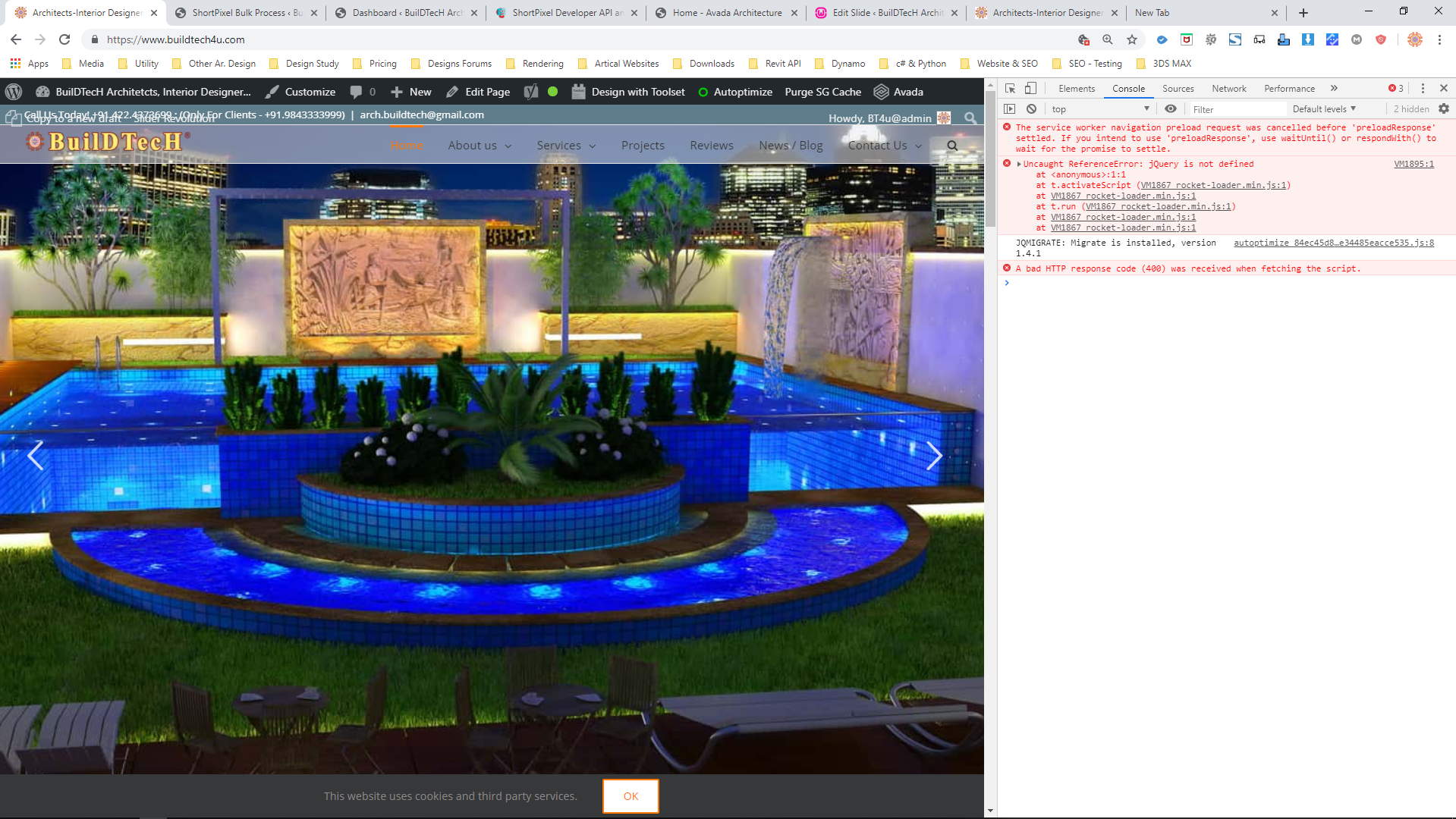Open the Design Study bookmarks folder
The width and height of the screenshot is (1456, 819).
(304, 64)
